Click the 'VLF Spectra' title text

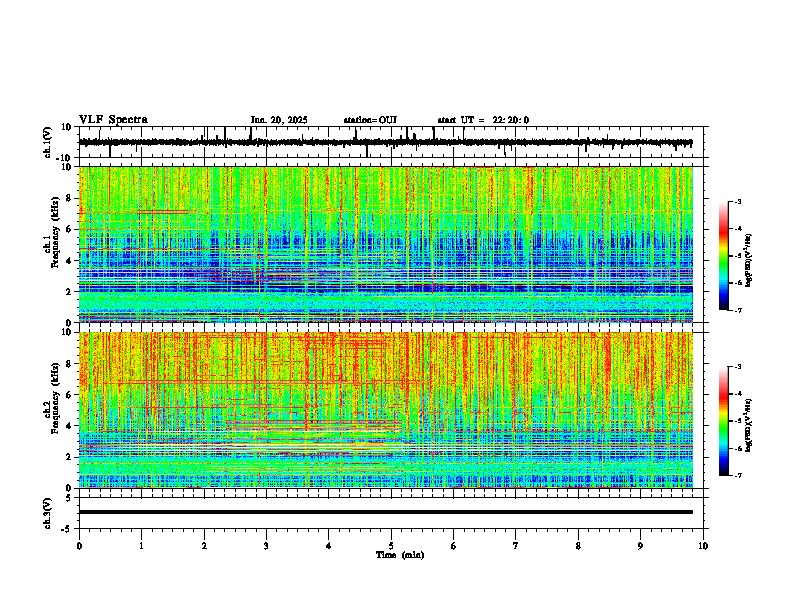[113, 120]
